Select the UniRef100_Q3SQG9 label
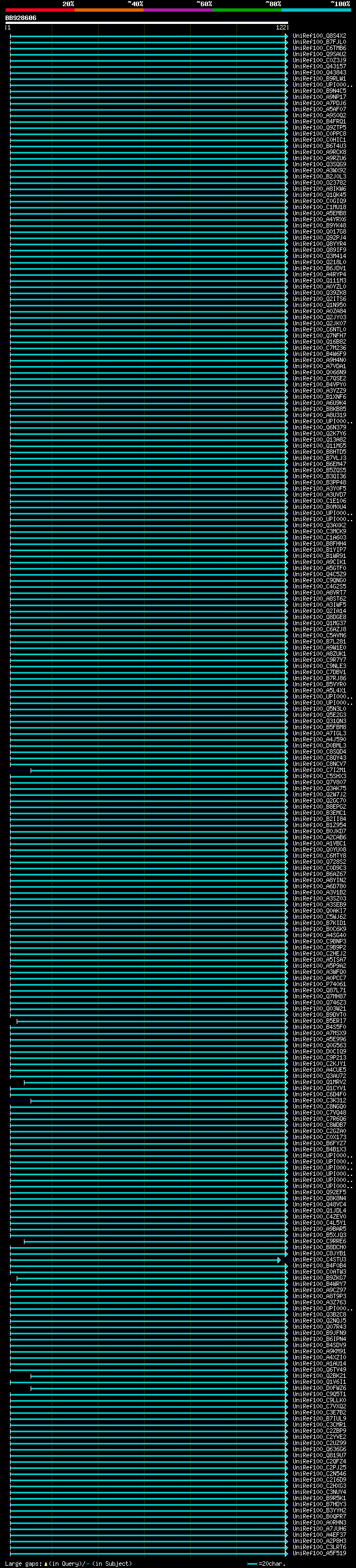 tap(319, 164)
